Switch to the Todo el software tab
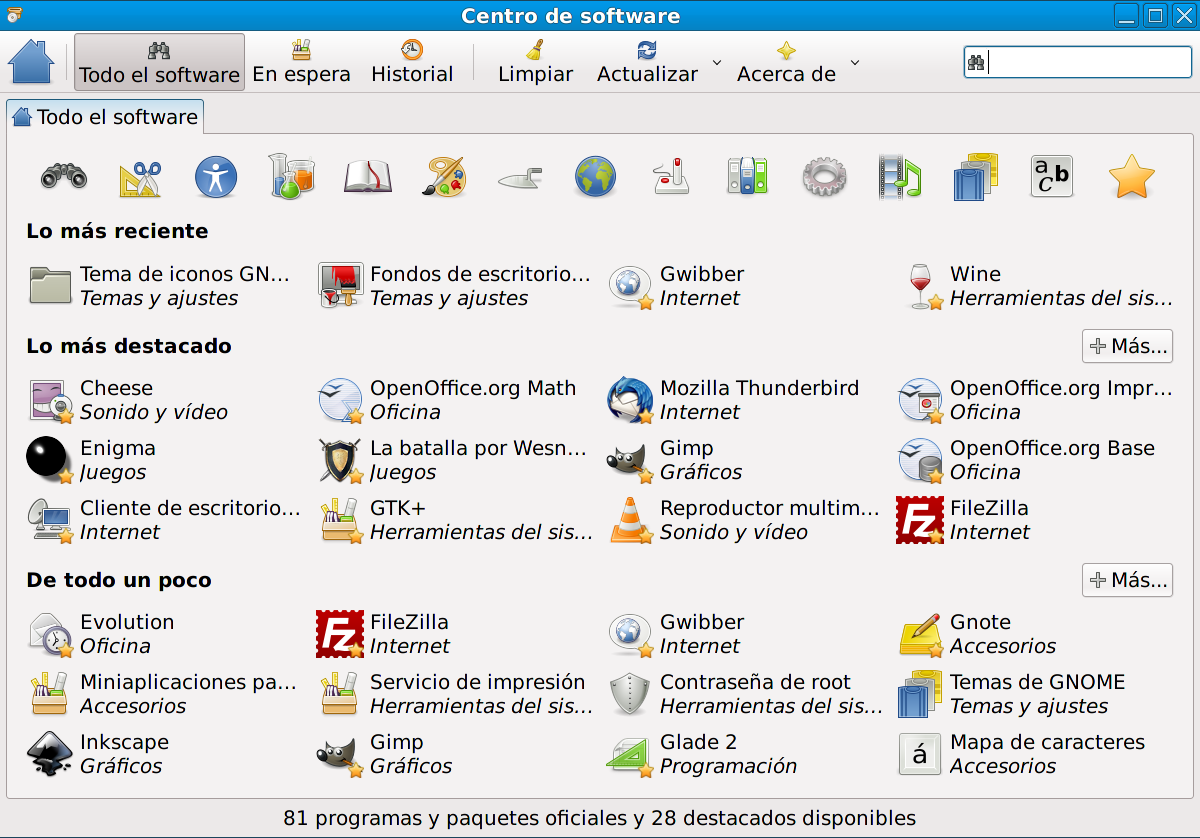 pos(105,117)
